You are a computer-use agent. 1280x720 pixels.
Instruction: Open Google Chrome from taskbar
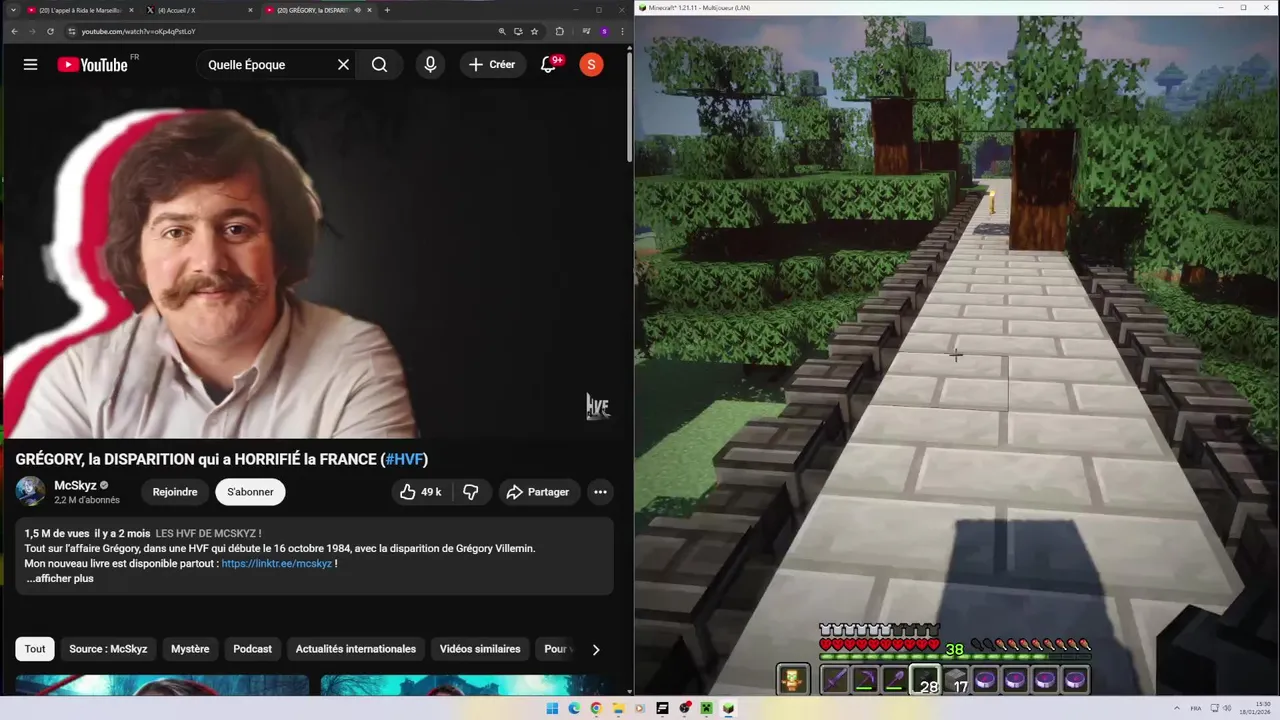(596, 709)
